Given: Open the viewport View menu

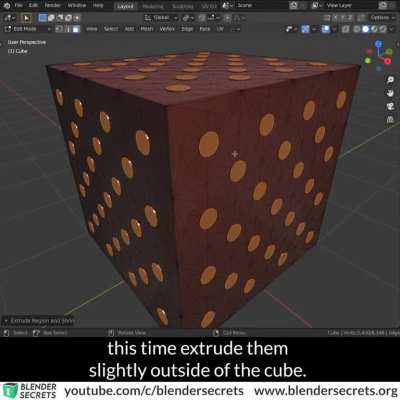Looking at the screenshot, I should 92,29.
